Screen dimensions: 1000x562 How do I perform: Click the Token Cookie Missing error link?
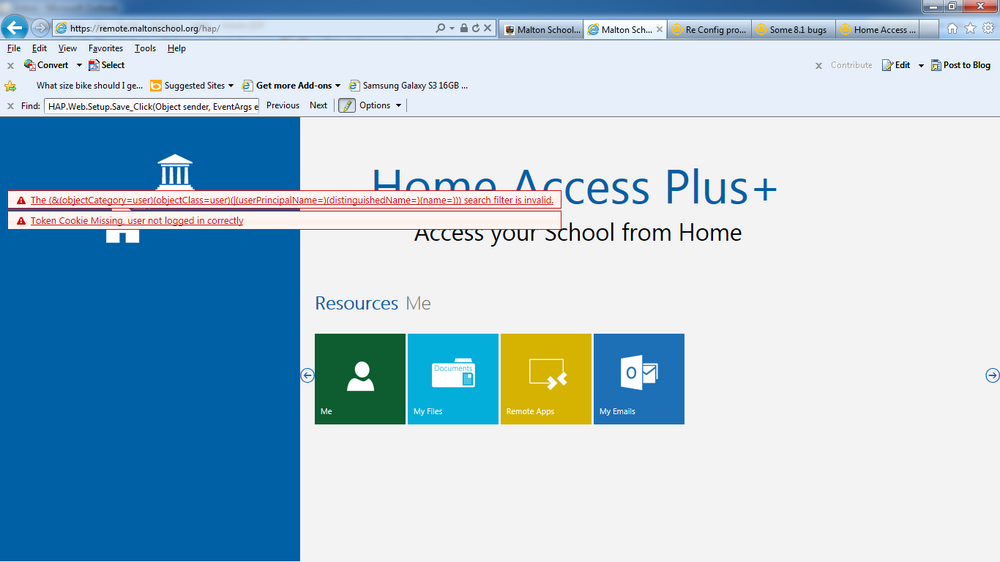tap(137, 221)
